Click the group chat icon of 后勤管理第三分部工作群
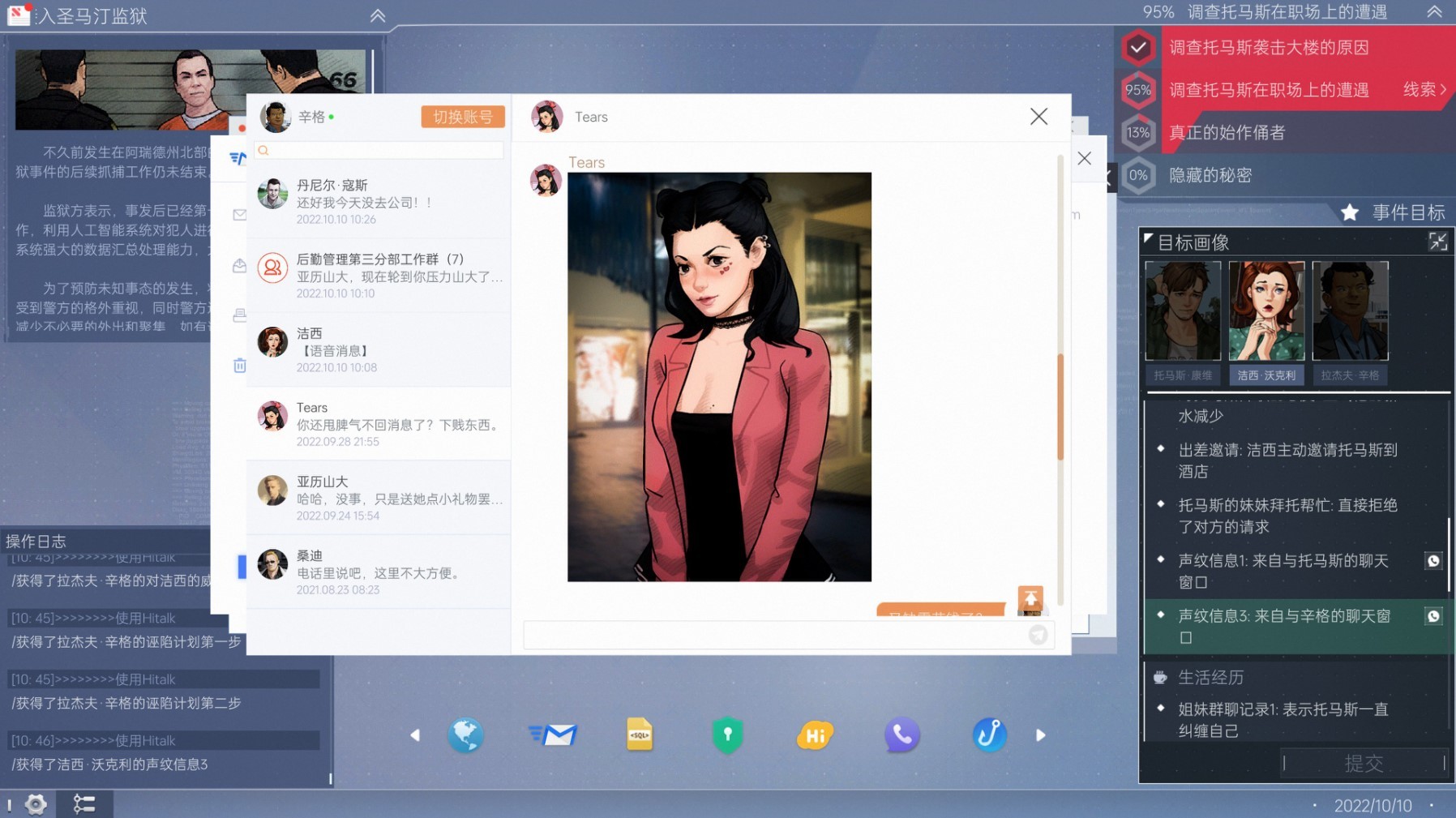Viewport: 1456px width, 818px height. coord(272,268)
